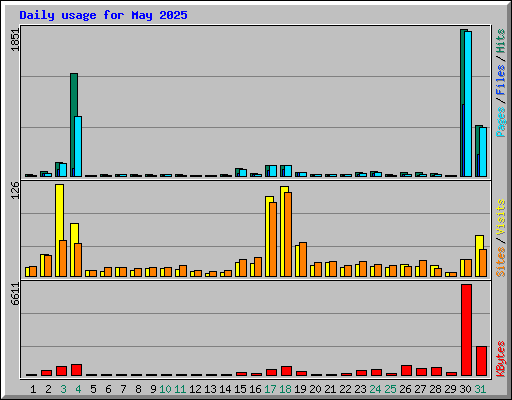Viewport: 512px width, 400px height.
Task: Click the 126 value on the middle axis
Action: tap(15, 190)
